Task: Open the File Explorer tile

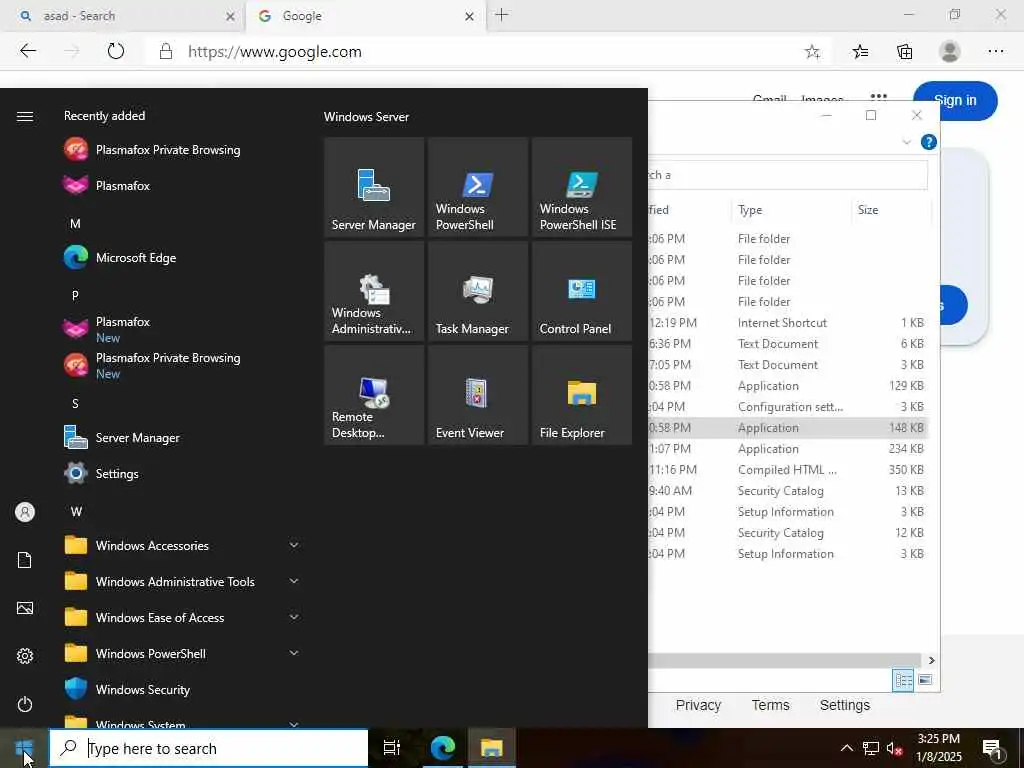Action: 581,394
